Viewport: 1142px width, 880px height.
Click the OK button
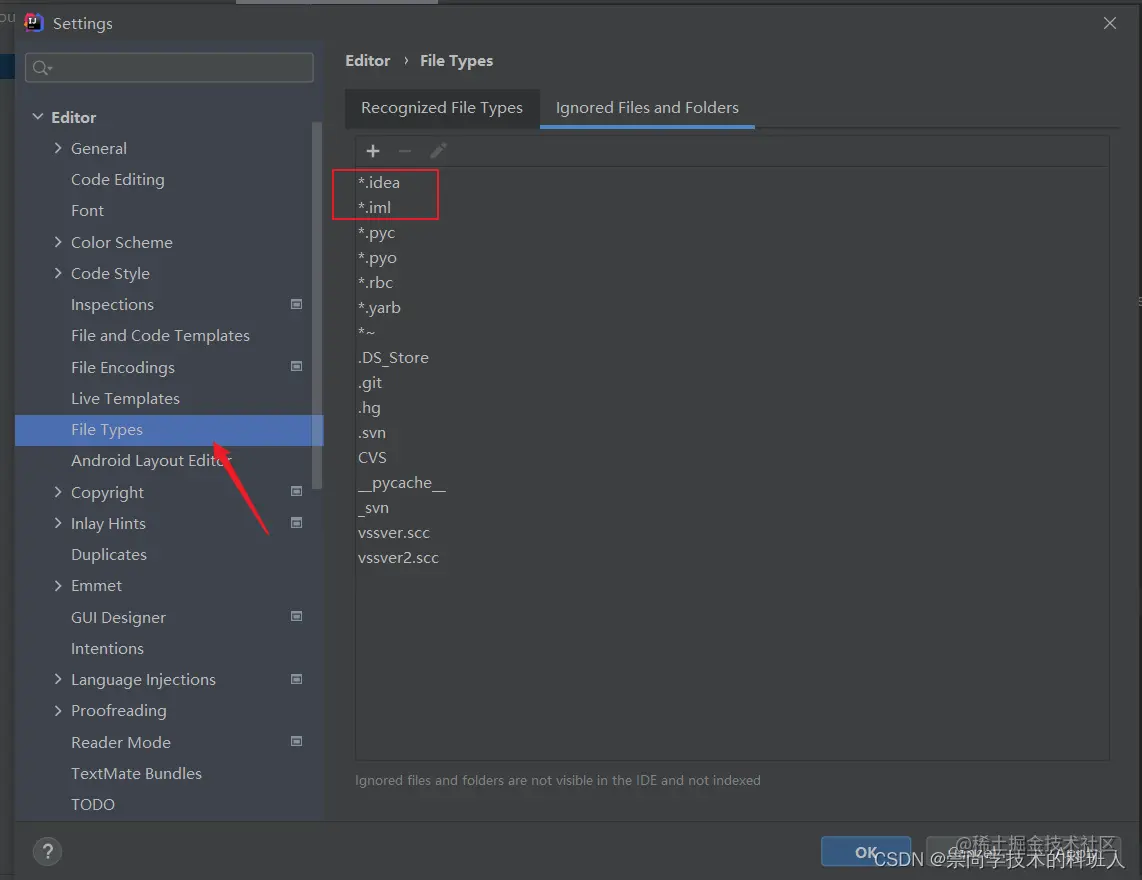click(866, 852)
